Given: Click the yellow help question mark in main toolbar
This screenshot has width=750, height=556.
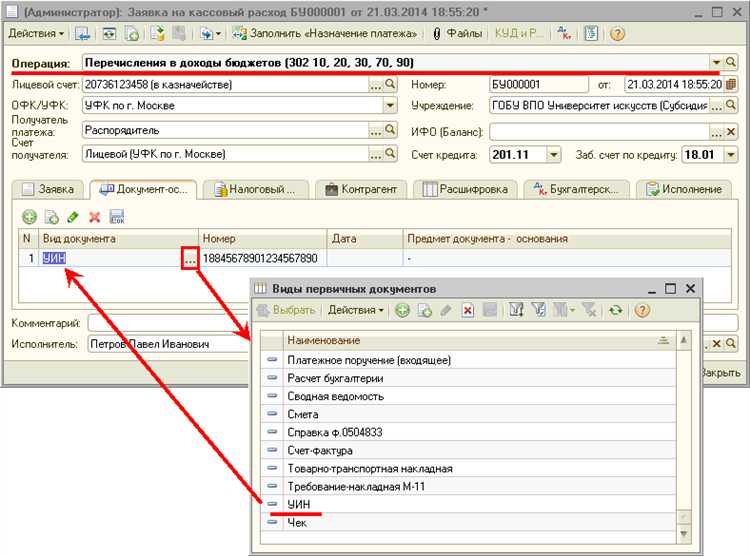Looking at the screenshot, I should [617, 33].
